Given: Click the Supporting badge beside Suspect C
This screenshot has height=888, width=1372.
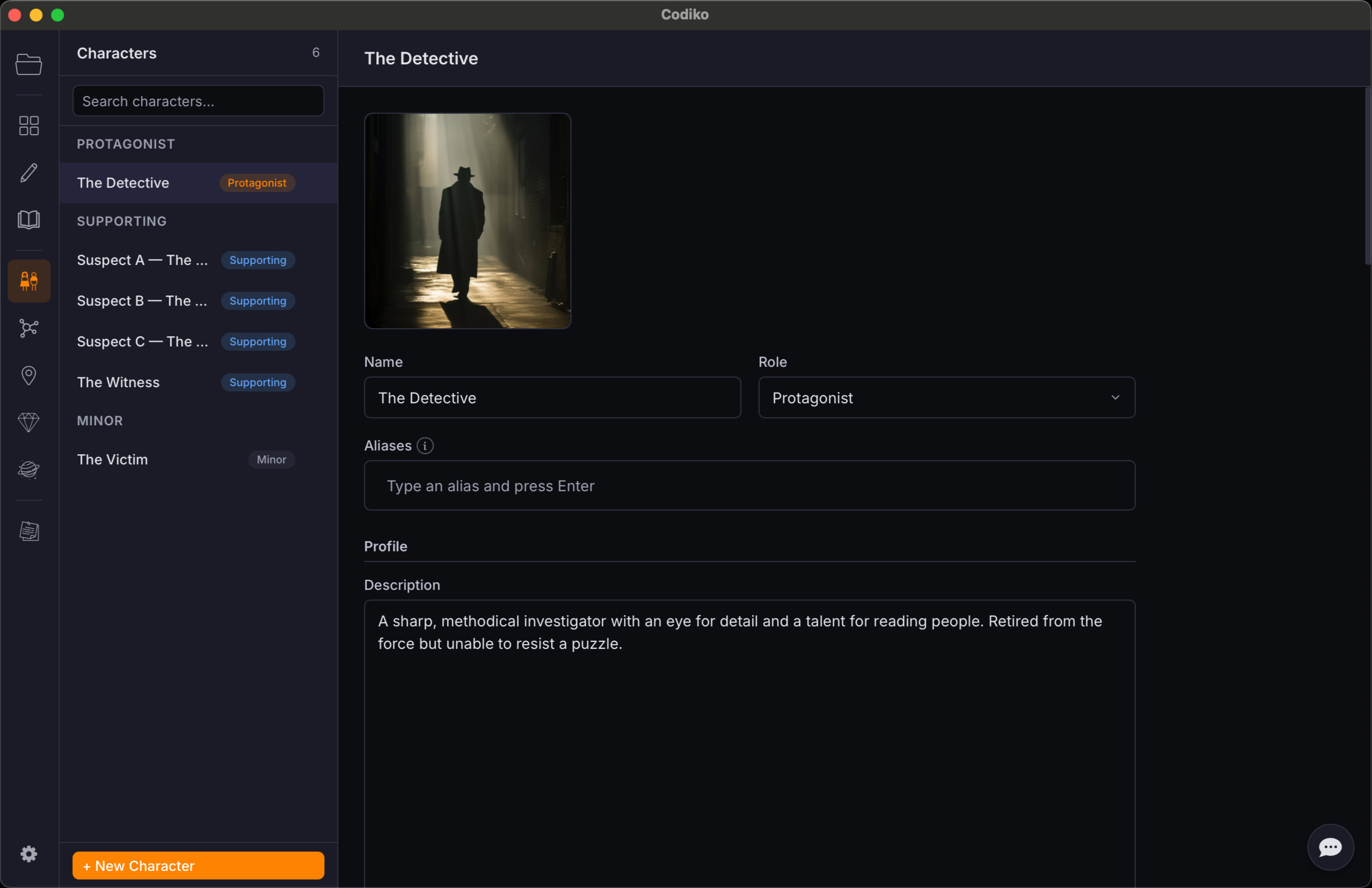Looking at the screenshot, I should point(258,342).
